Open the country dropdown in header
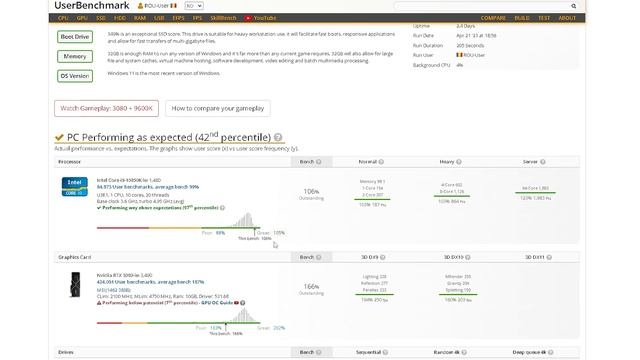 click(x=193, y=6)
